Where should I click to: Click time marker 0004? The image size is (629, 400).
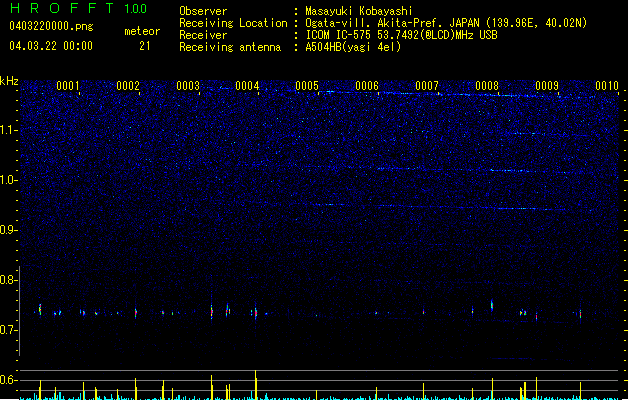point(248,85)
